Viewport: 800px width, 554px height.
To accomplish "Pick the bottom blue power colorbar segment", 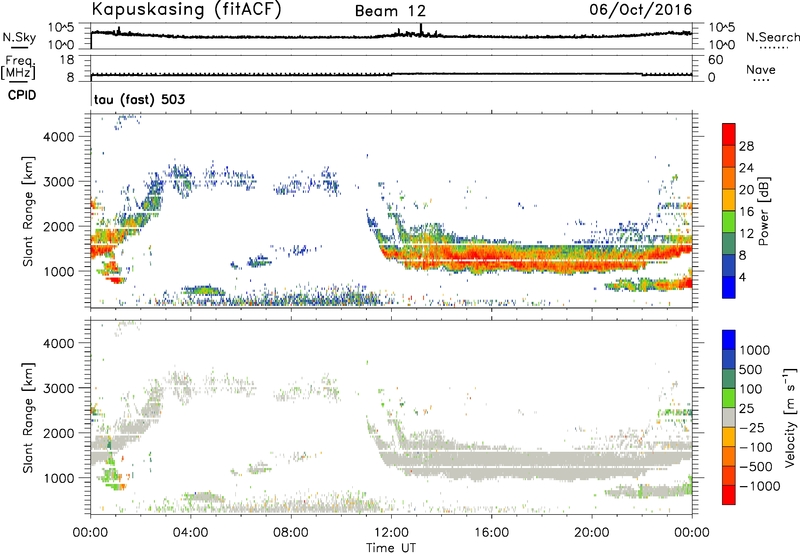I will 729,287.
